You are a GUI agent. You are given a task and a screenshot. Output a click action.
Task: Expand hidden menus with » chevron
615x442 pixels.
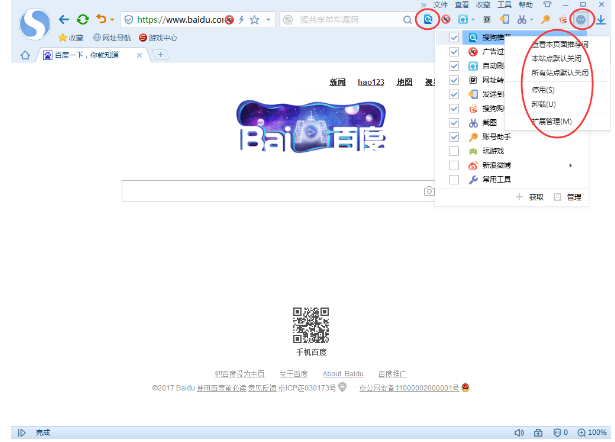click(x=424, y=5)
